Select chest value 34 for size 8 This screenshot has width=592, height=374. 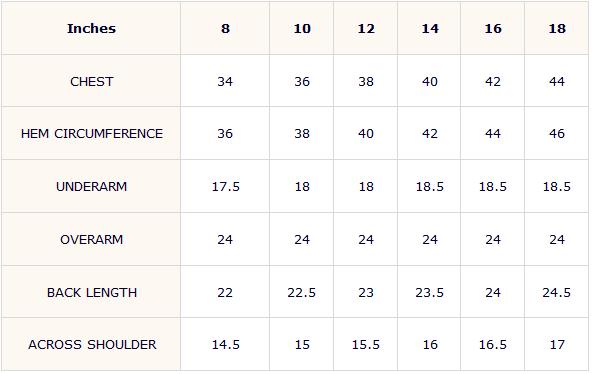pos(225,82)
